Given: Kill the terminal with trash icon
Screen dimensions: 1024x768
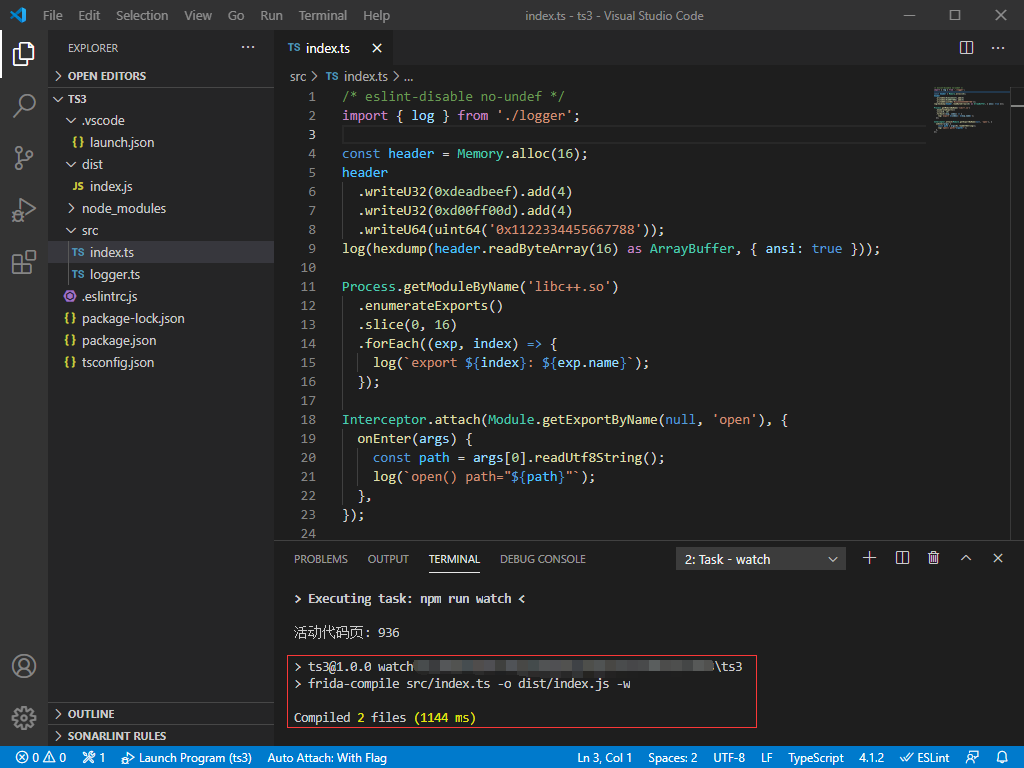Looking at the screenshot, I should point(933,558).
